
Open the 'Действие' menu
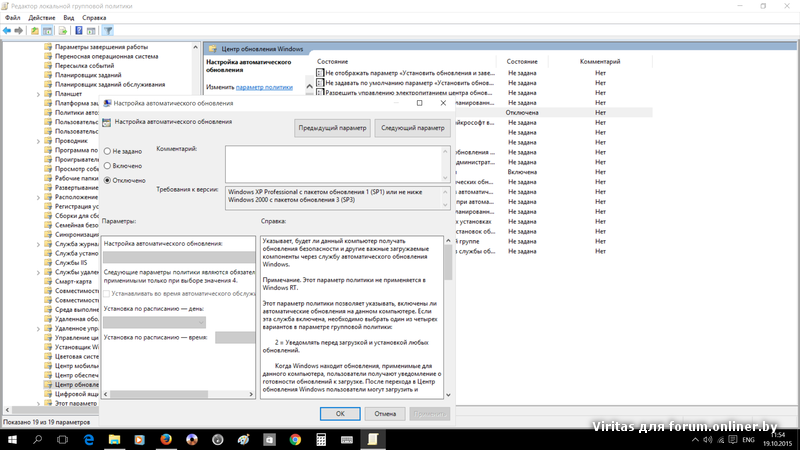coord(42,18)
